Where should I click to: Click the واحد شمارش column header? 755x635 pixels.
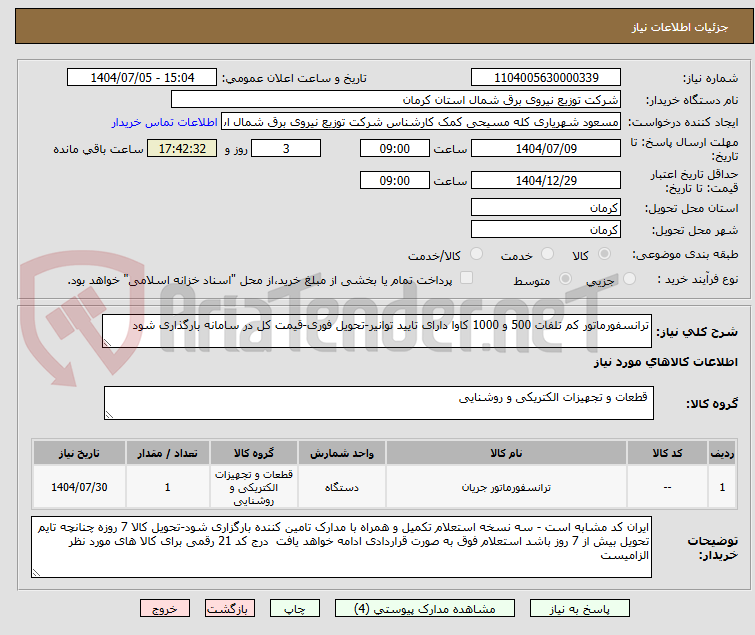pyautogui.click(x=342, y=453)
